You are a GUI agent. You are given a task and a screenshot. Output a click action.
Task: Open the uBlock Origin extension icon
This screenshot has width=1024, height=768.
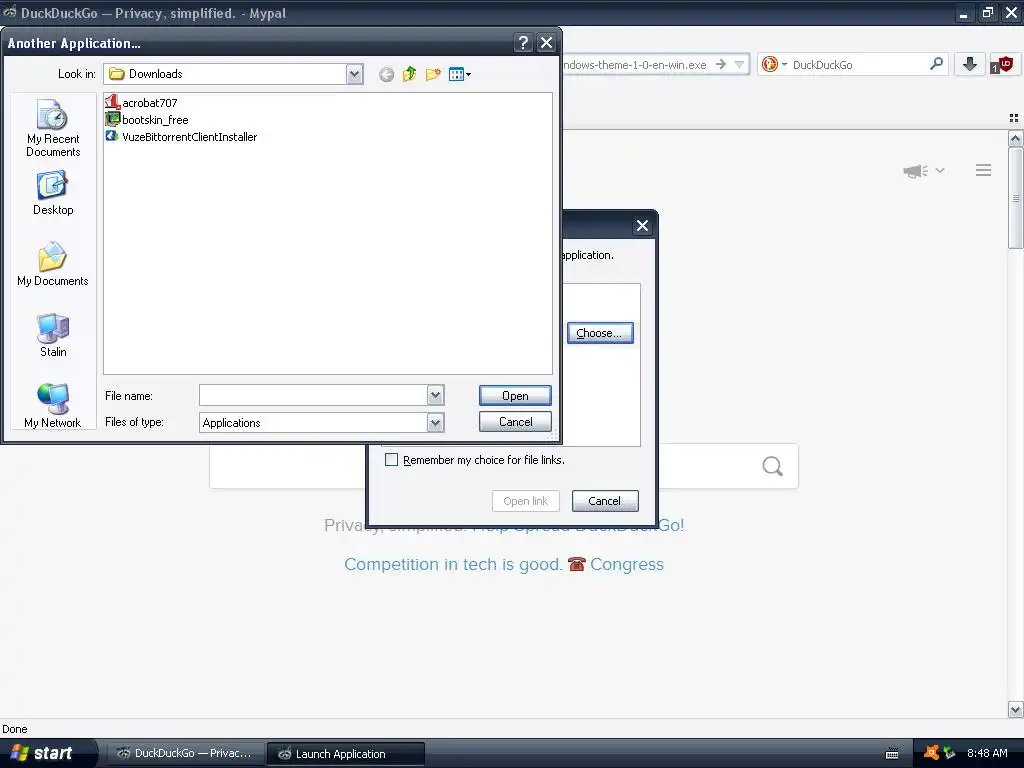(x=1001, y=65)
